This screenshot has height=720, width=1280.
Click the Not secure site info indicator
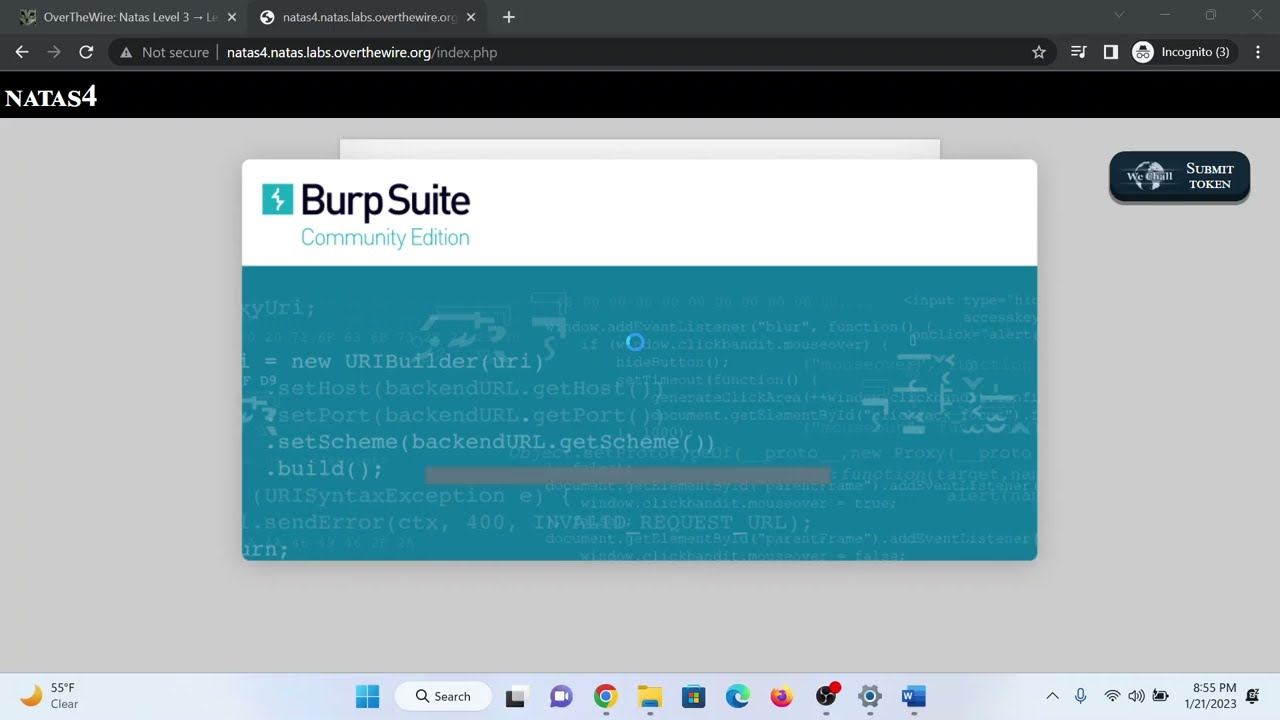coord(165,52)
